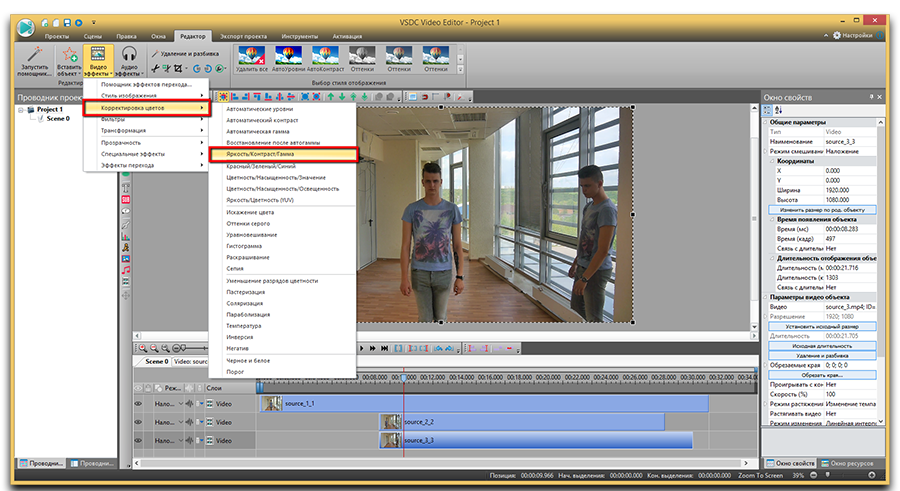
Task: Click the scissors cut icon in the ribbon
Action: point(155,69)
